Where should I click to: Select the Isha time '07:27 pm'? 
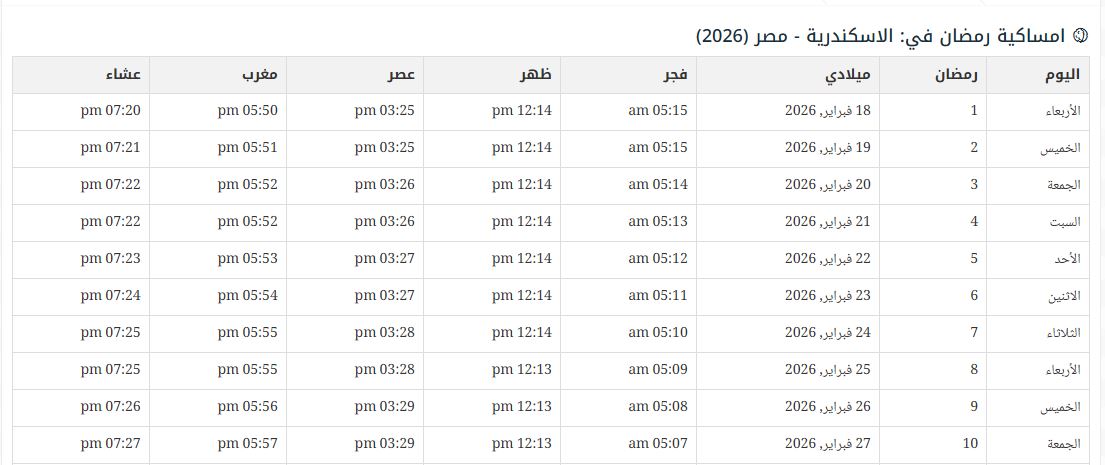tap(111, 444)
